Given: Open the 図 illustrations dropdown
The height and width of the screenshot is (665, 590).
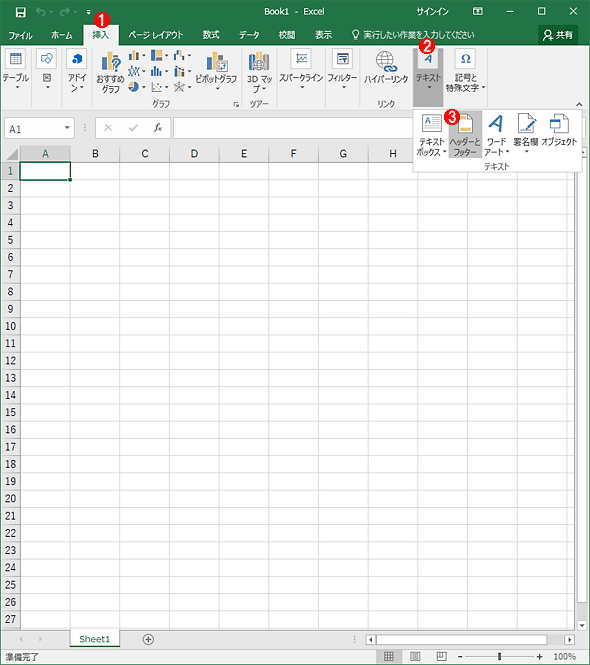Looking at the screenshot, I should 47,70.
